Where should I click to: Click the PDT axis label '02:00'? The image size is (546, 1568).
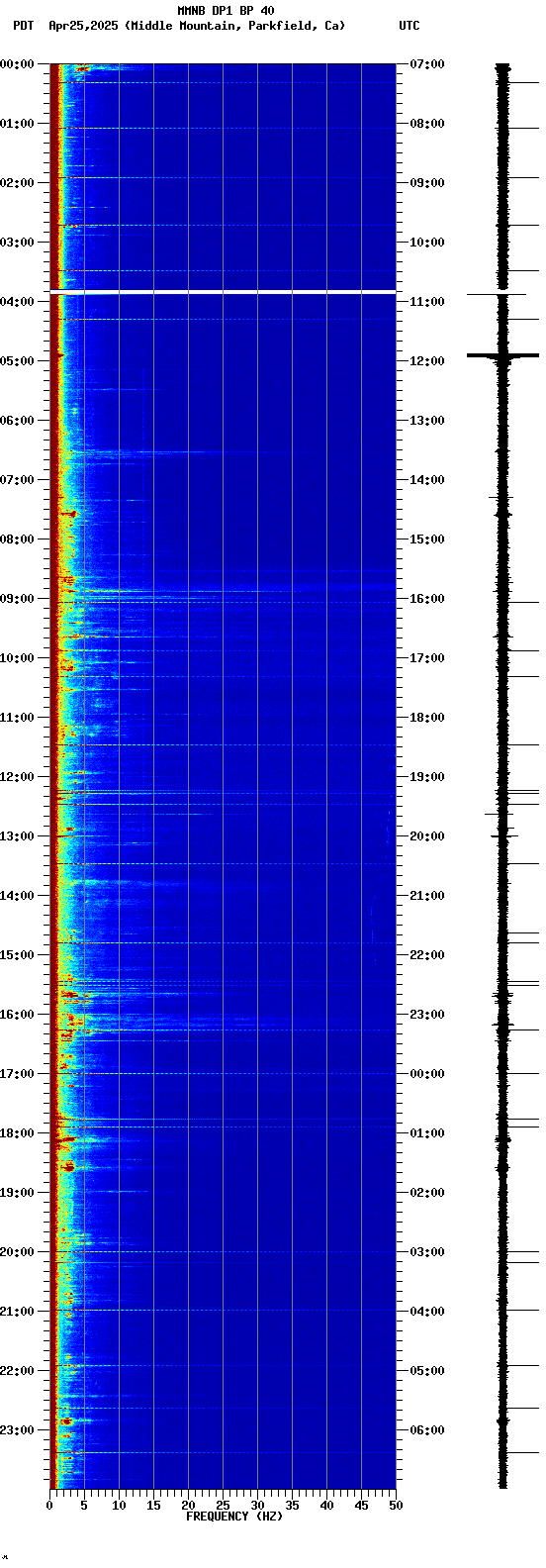[x=17, y=183]
